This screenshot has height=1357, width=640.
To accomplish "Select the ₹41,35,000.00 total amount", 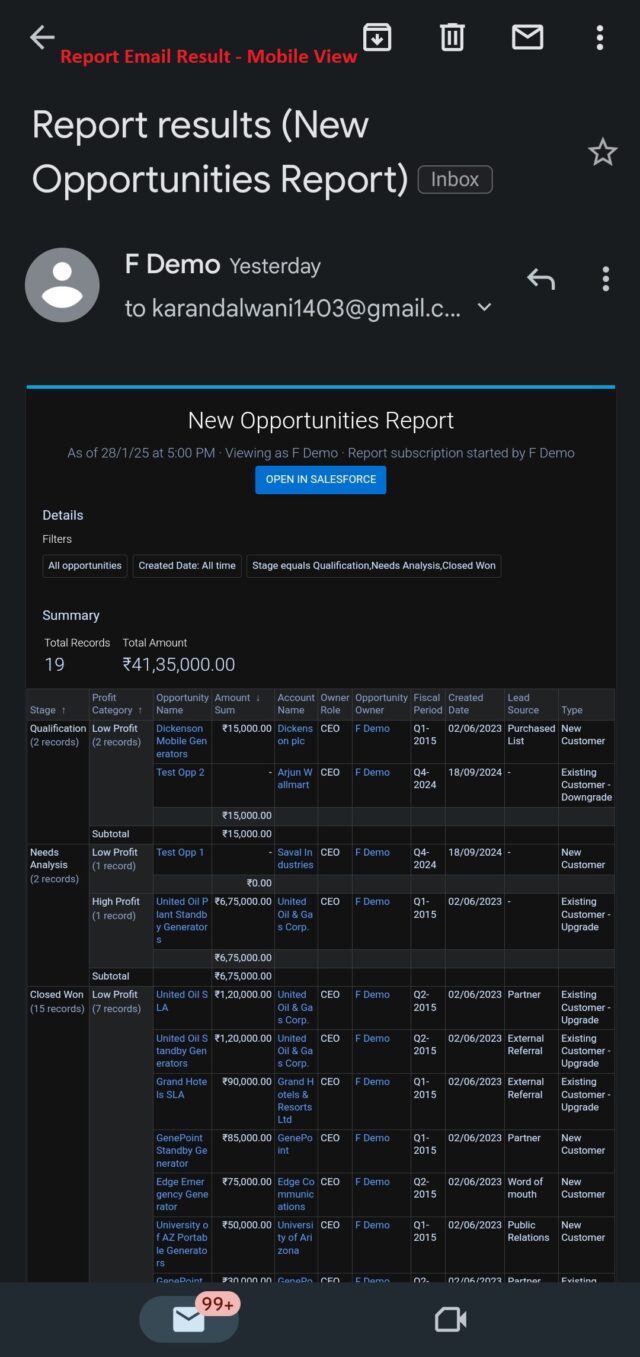I will click(x=179, y=664).
